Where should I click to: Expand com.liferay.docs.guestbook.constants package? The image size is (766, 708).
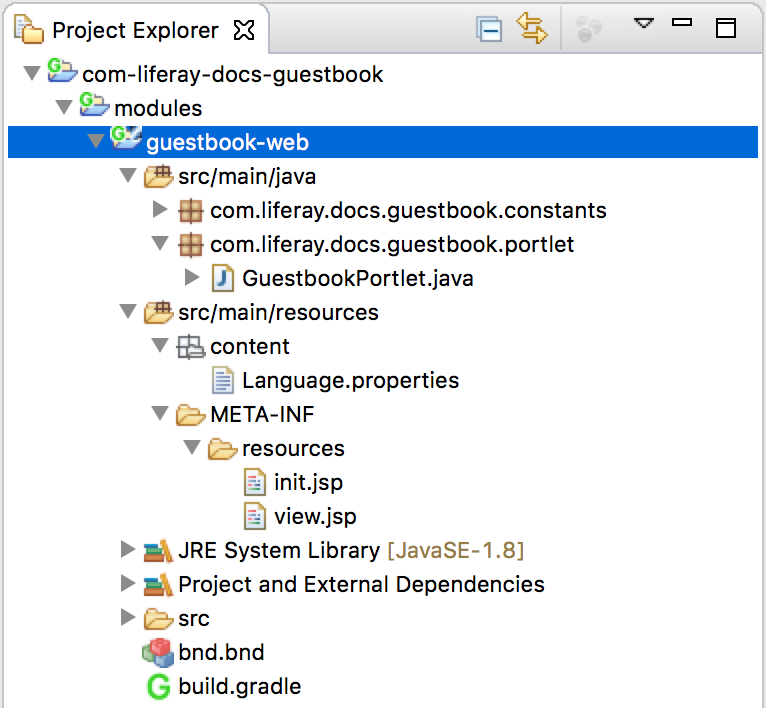pos(160,210)
